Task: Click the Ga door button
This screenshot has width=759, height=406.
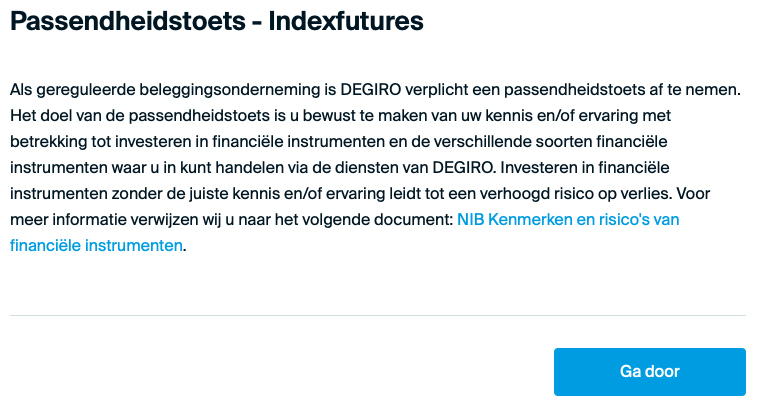Action: tap(650, 372)
